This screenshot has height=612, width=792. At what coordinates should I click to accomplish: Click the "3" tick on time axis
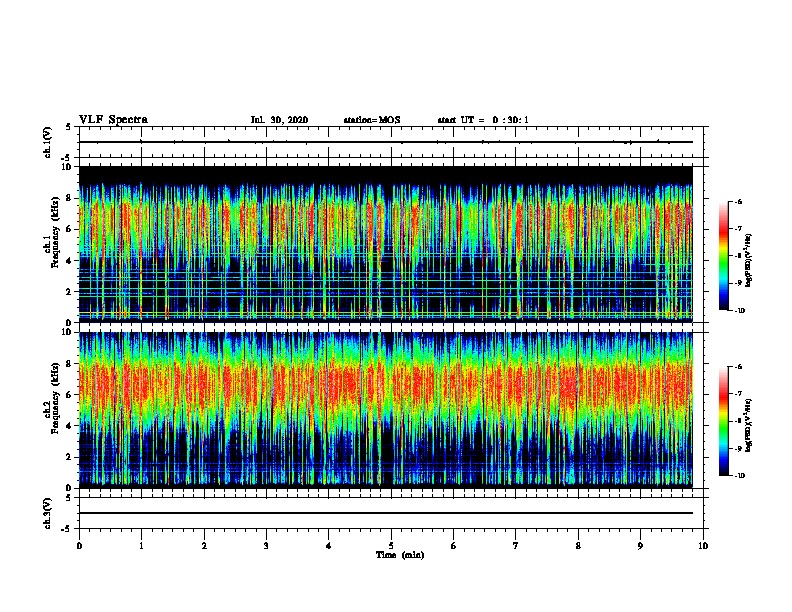266,546
